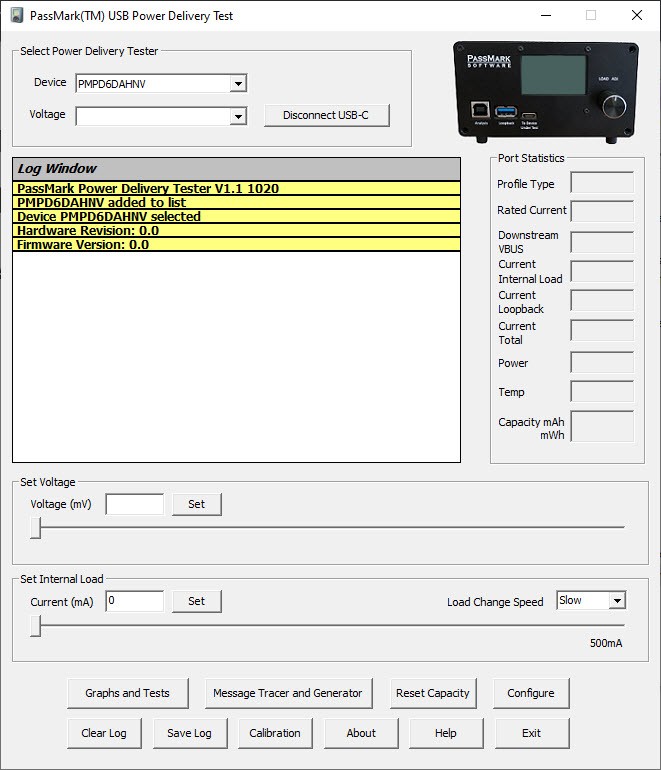Minimize the PassMark window
This screenshot has height=770, width=661.
[x=546, y=15]
